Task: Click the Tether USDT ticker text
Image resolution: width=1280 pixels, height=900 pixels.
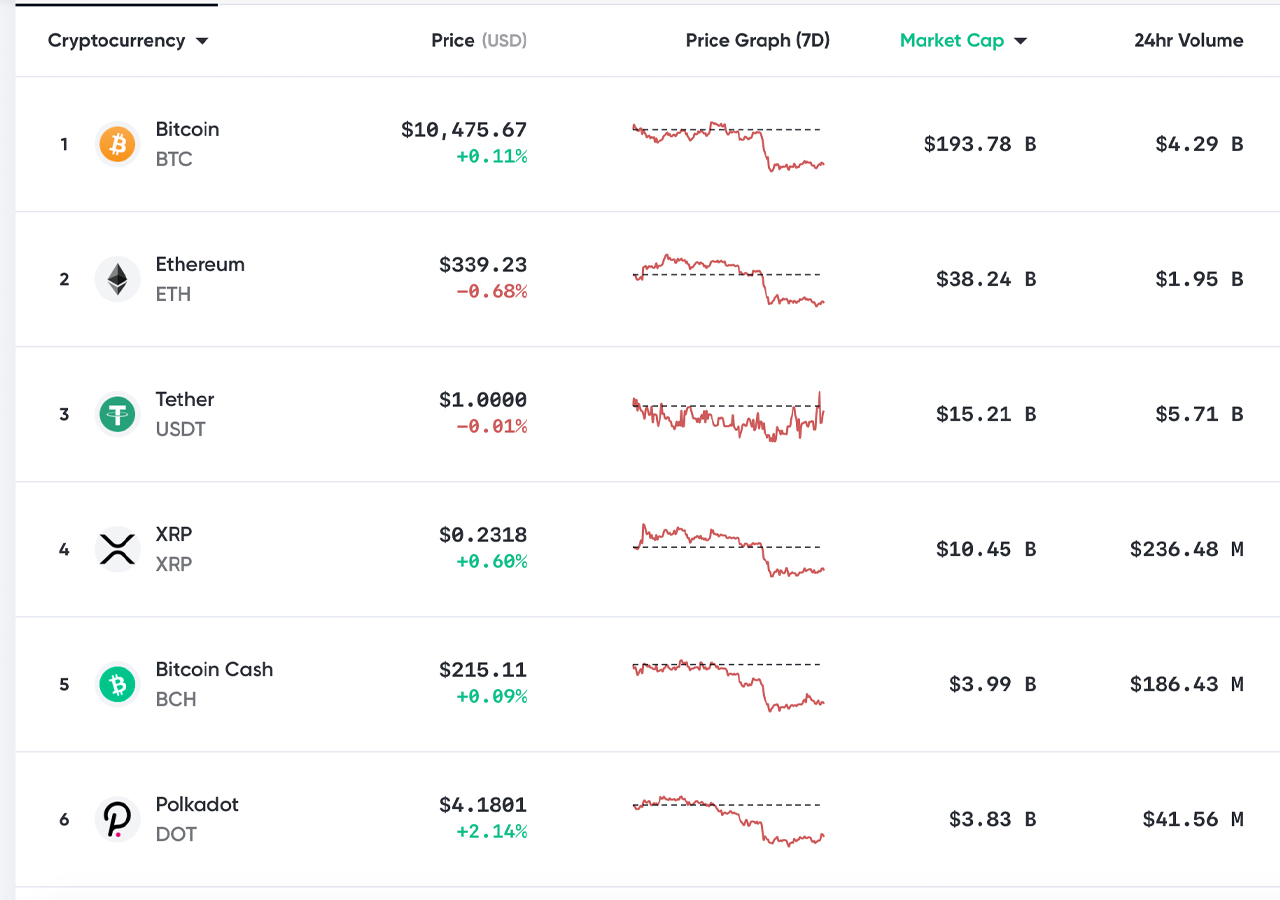Action: (x=180, y=429)
